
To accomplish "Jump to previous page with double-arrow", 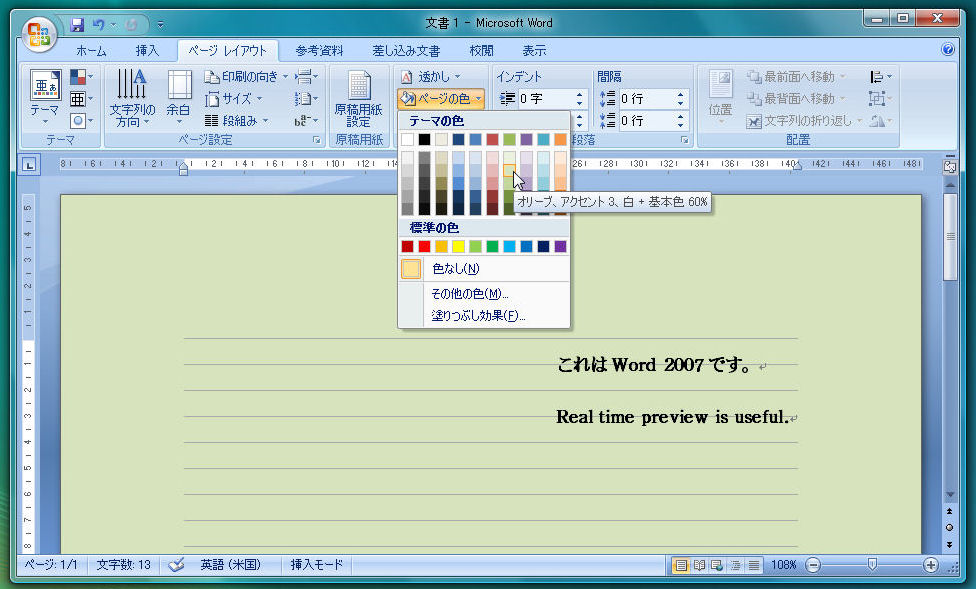I will coord(949,511).
